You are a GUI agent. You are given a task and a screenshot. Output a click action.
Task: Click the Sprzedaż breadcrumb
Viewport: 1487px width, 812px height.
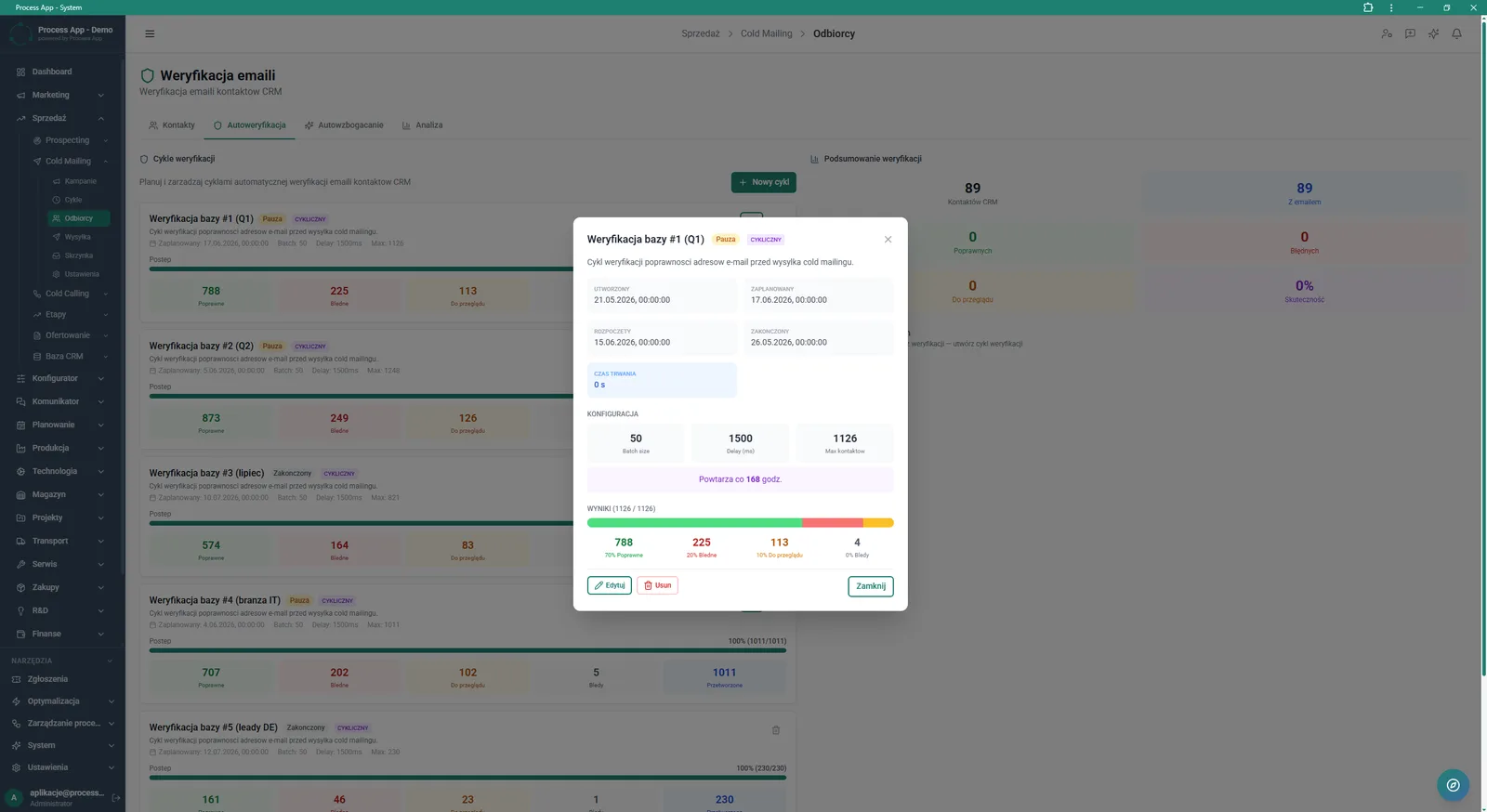pyautogui.click(x=700, y=33)
